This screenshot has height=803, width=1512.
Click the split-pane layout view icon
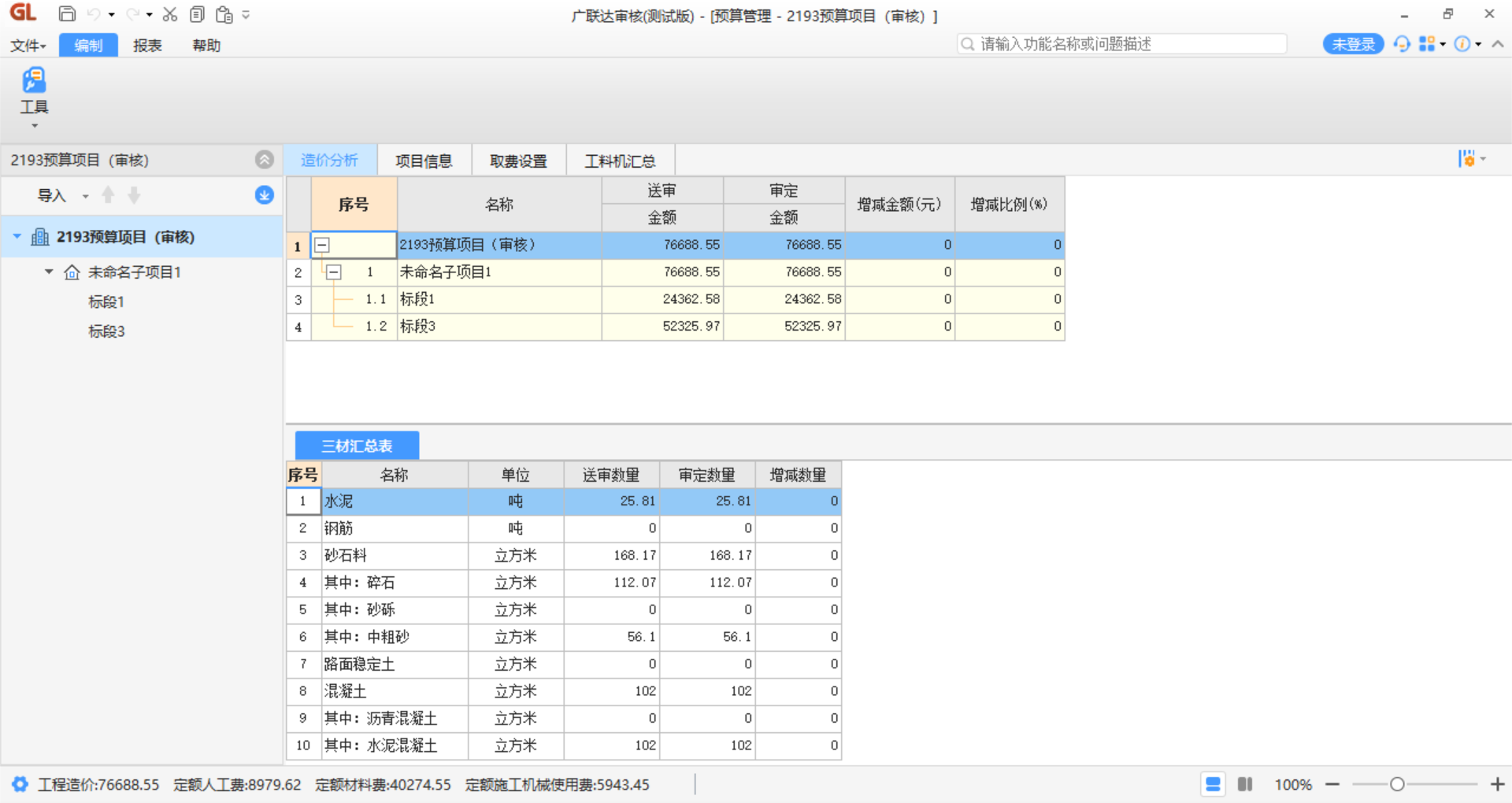(1245, 784)
